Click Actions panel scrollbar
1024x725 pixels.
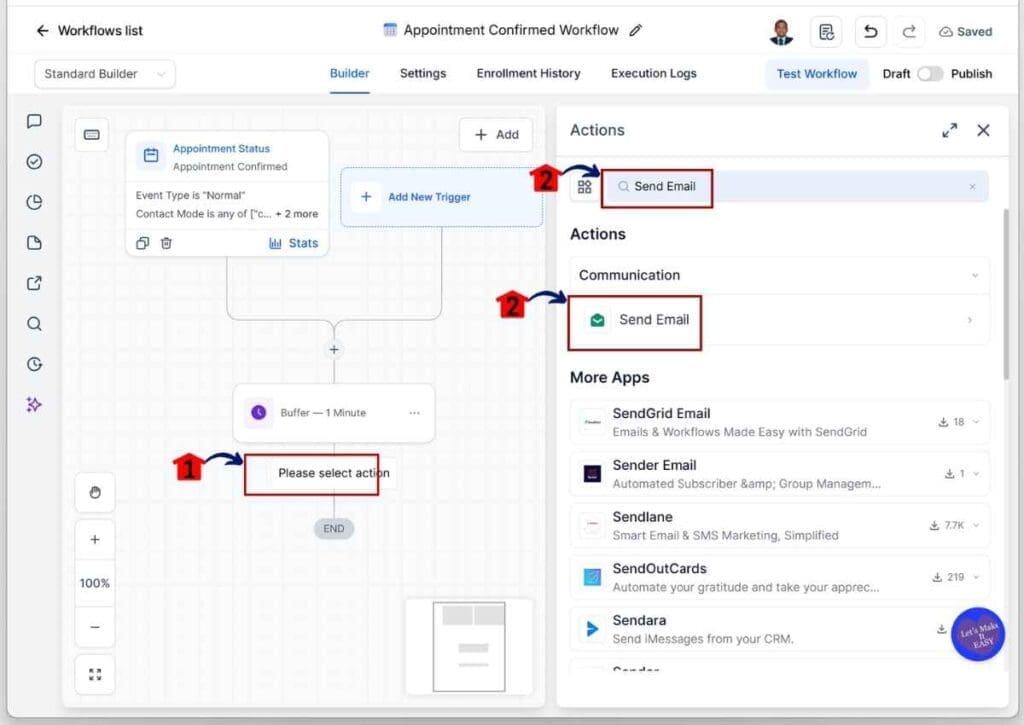coord(1006,294)
